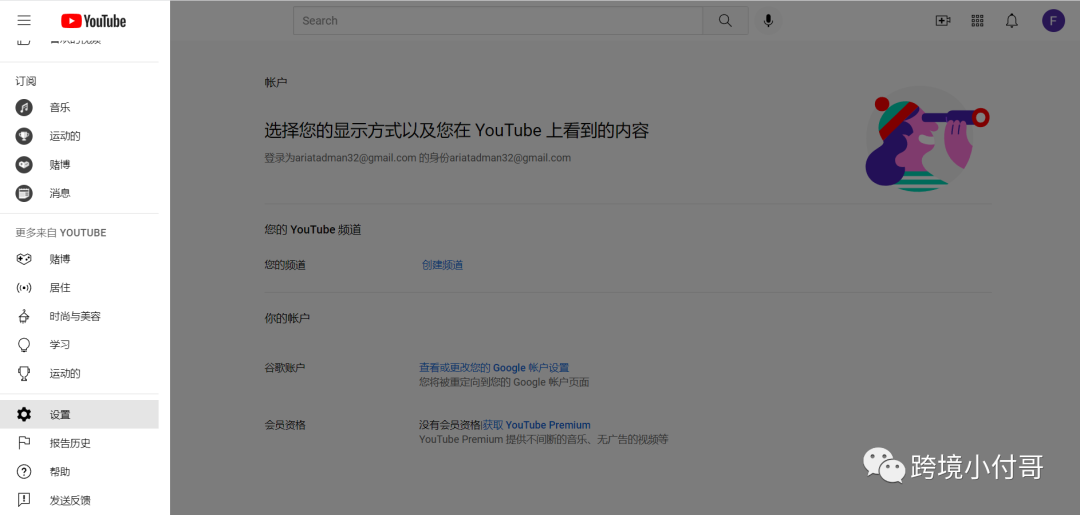Click the 发送反馈 feedback icon
The width and height of the screenshot is (1080, 515).
pos(24,500)
